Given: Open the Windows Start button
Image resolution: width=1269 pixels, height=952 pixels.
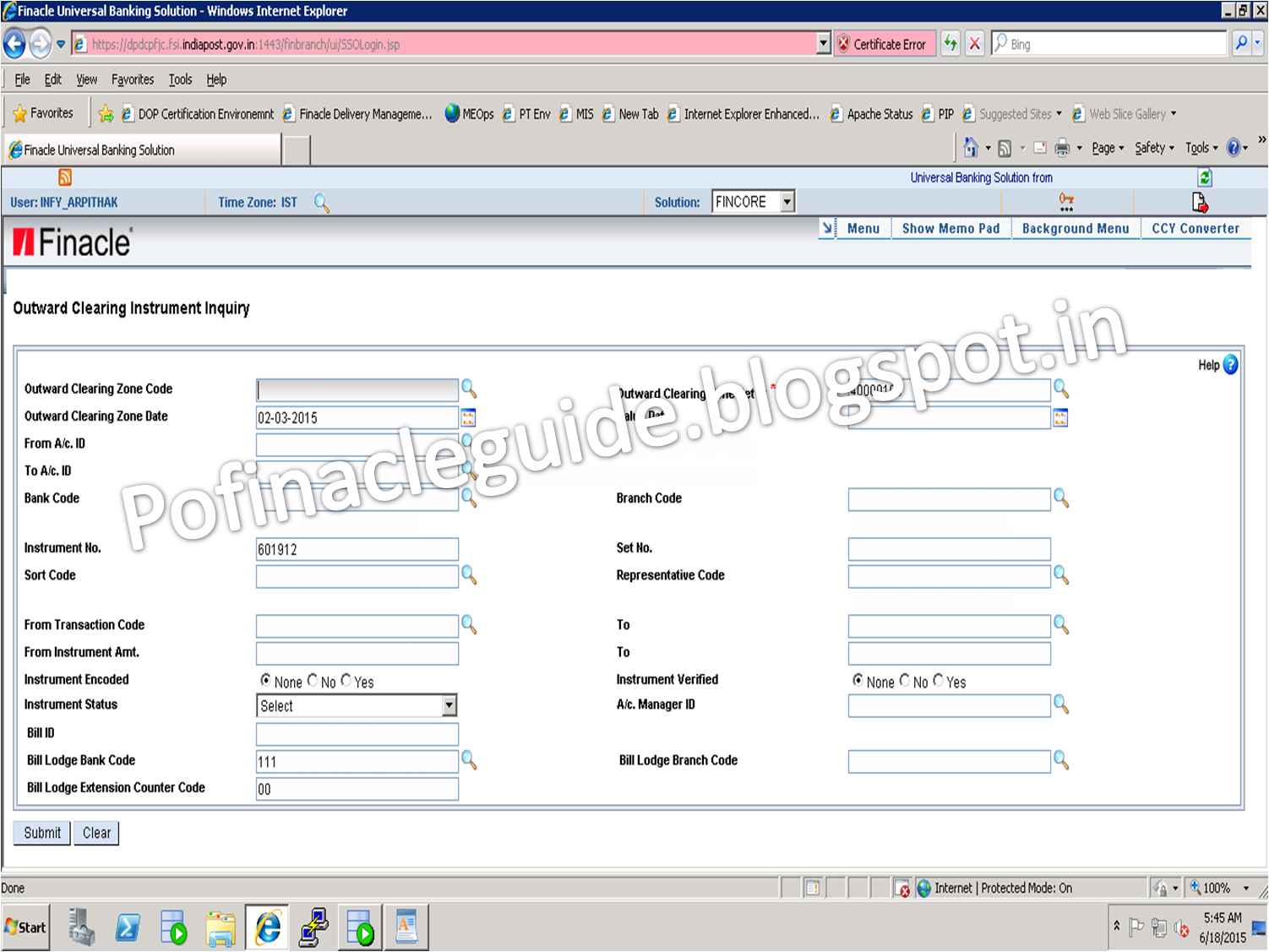Looking at the screenshot, I should click(25, 928).
